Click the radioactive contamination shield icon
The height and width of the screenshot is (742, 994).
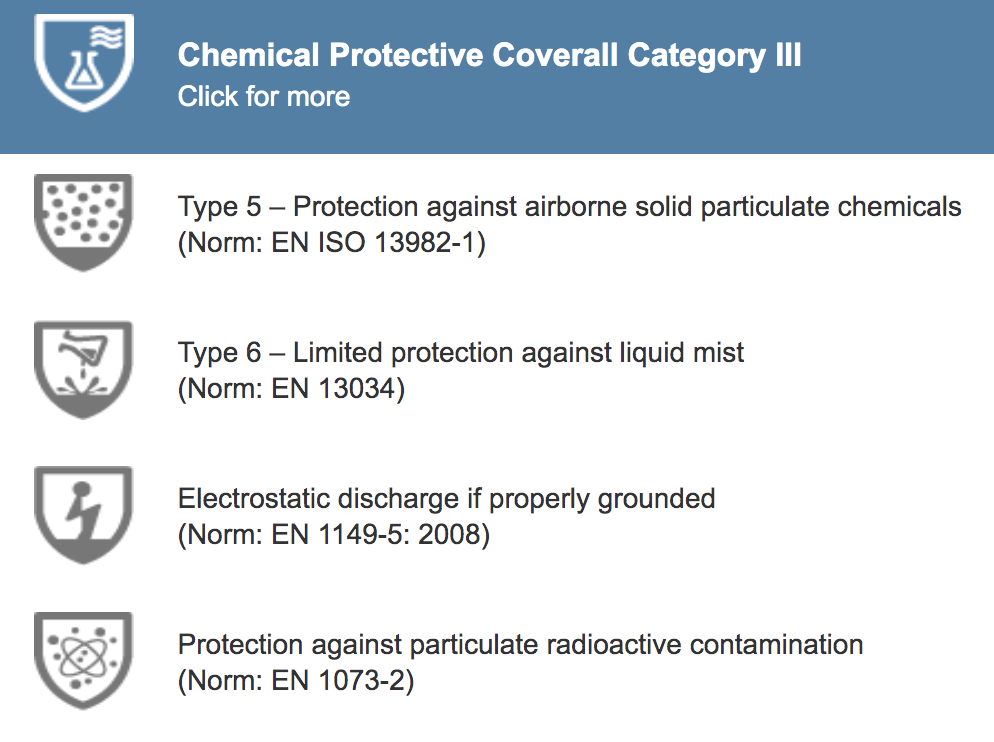click(84, 660)
